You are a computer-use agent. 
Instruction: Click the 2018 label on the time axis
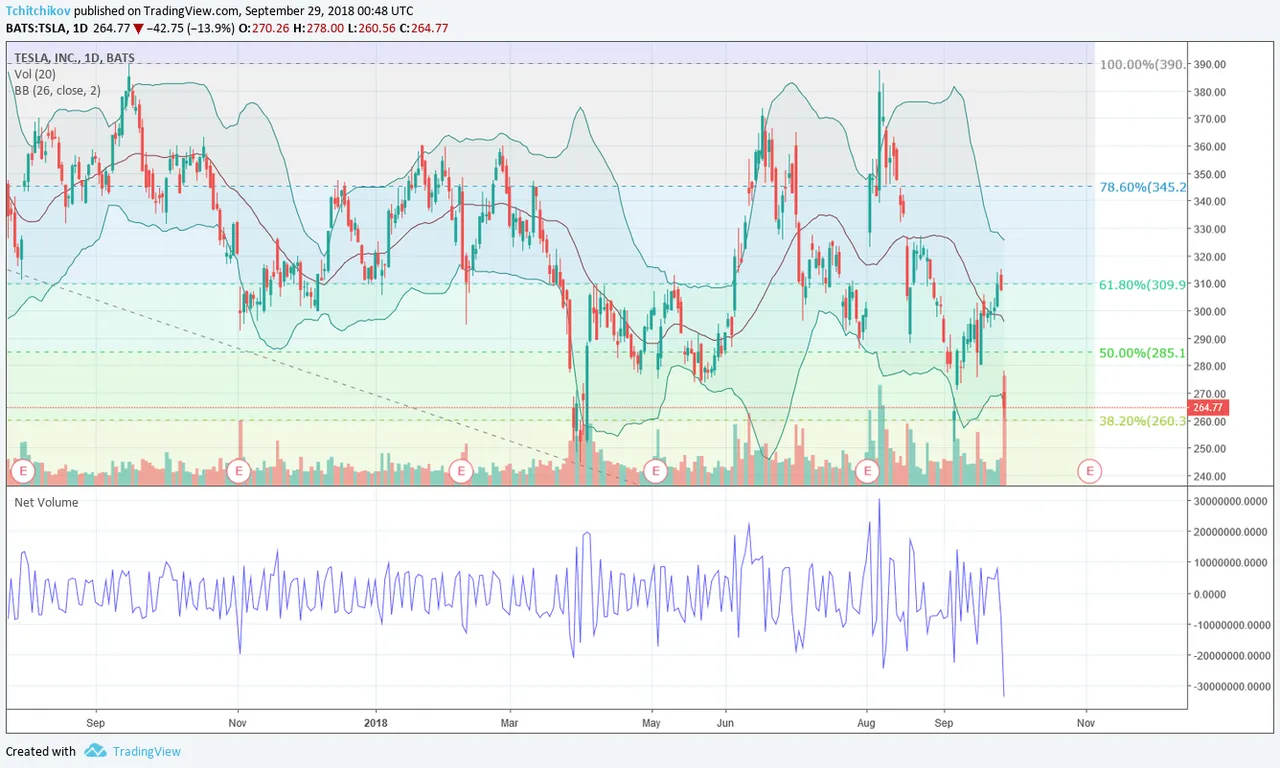coord(376,722)
